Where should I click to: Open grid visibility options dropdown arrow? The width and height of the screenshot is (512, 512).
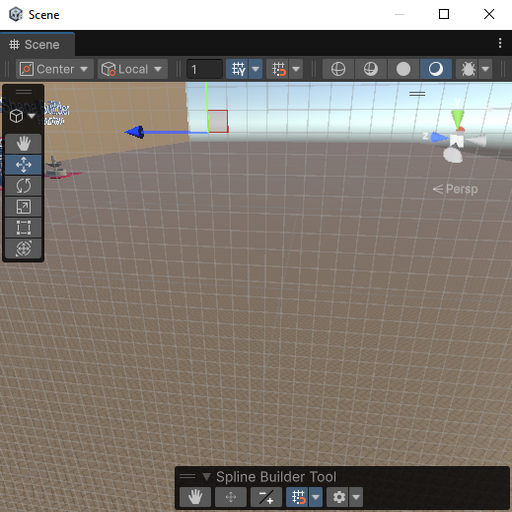(x=256, y=69)
